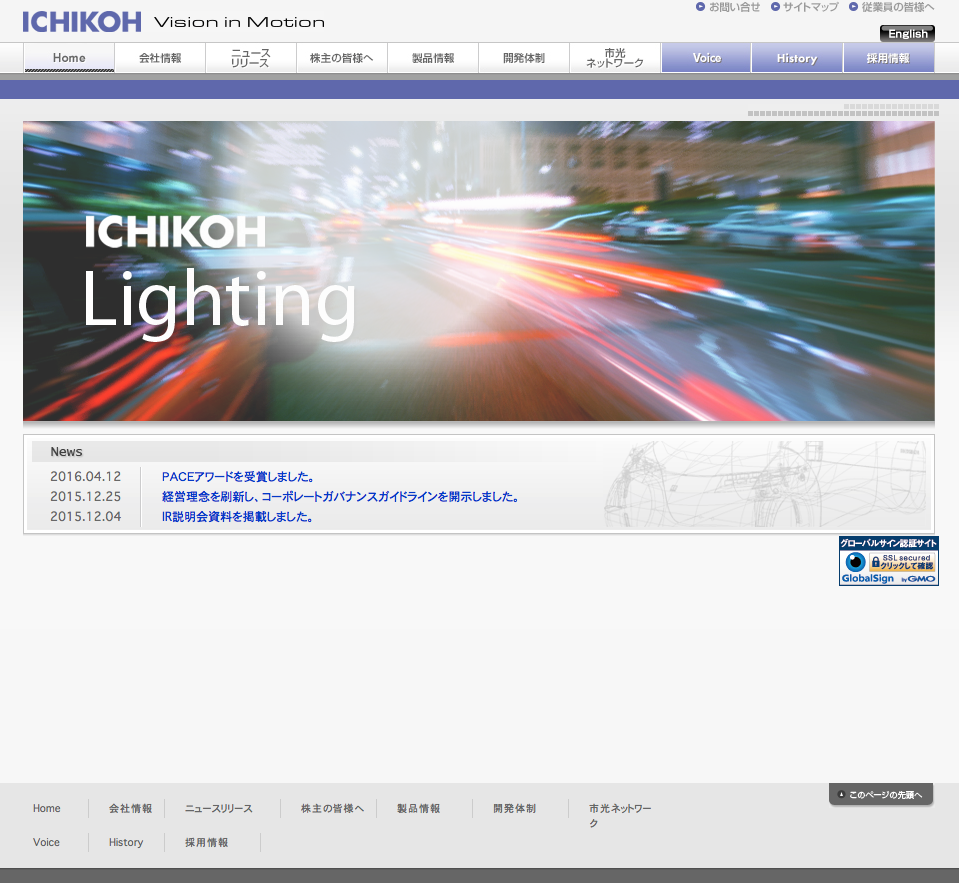Click the GlobalSign SSL secured seal
959x883 pixels.
coord(889,561)
